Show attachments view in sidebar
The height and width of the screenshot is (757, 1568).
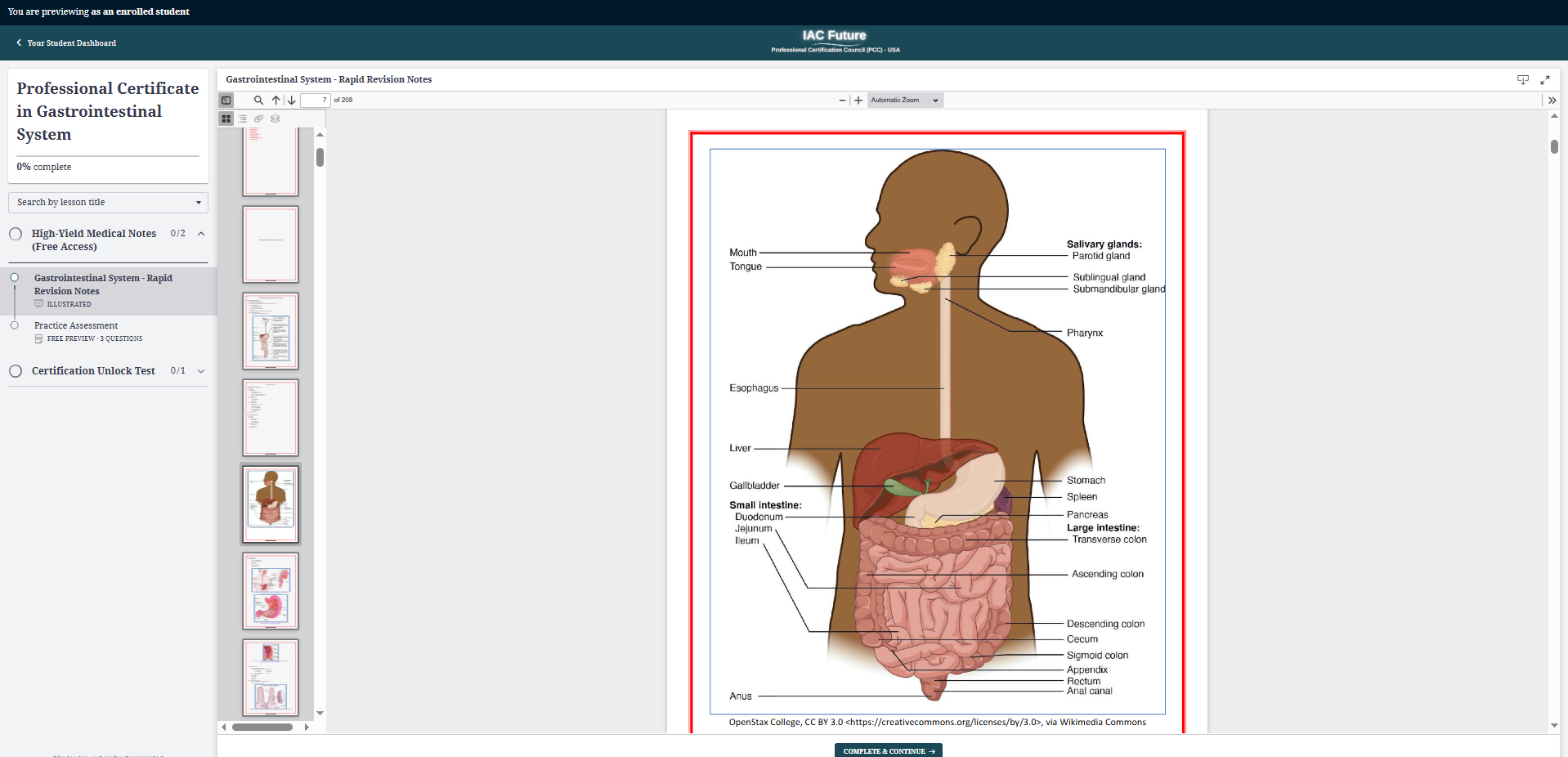coord(259,119)
